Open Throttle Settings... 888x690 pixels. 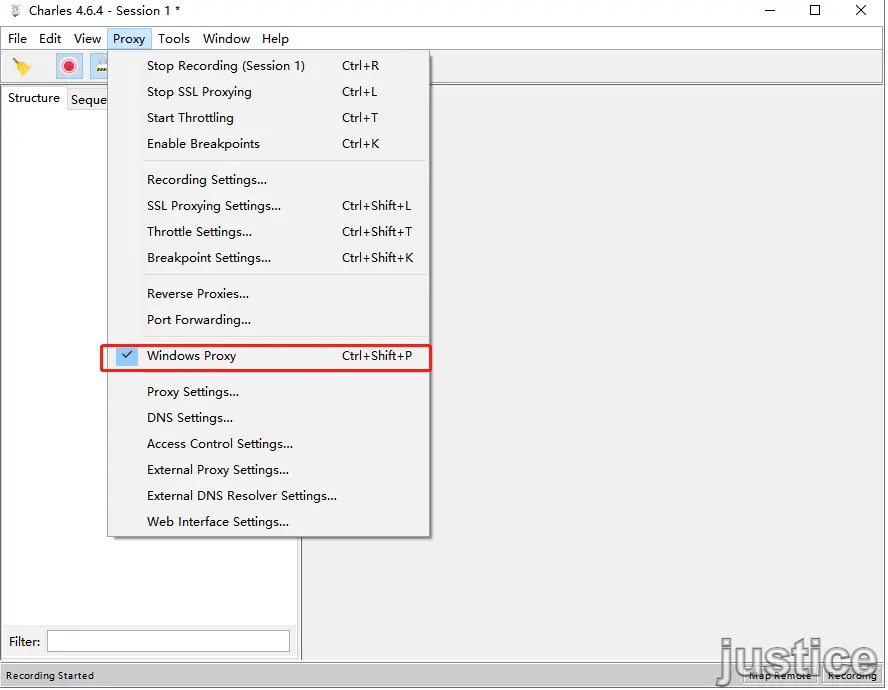268,232
